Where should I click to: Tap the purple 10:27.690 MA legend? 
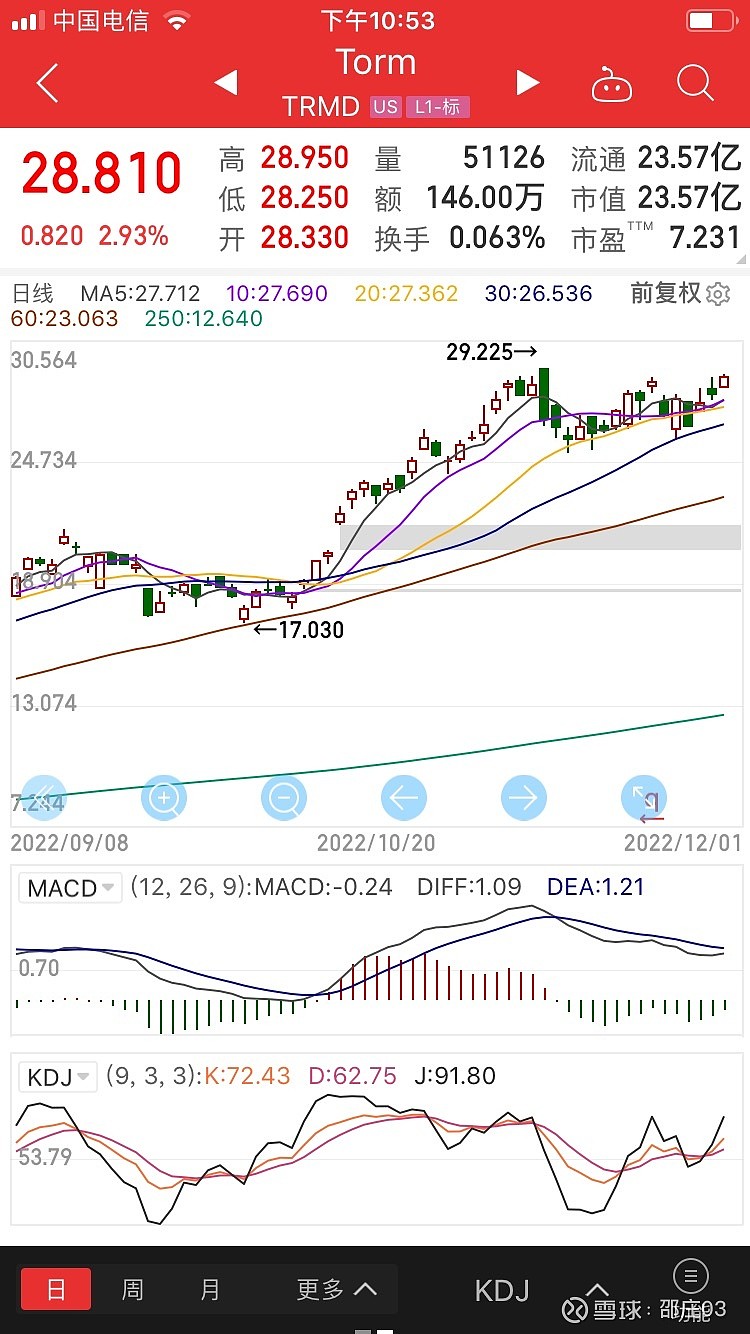(277, 293)
